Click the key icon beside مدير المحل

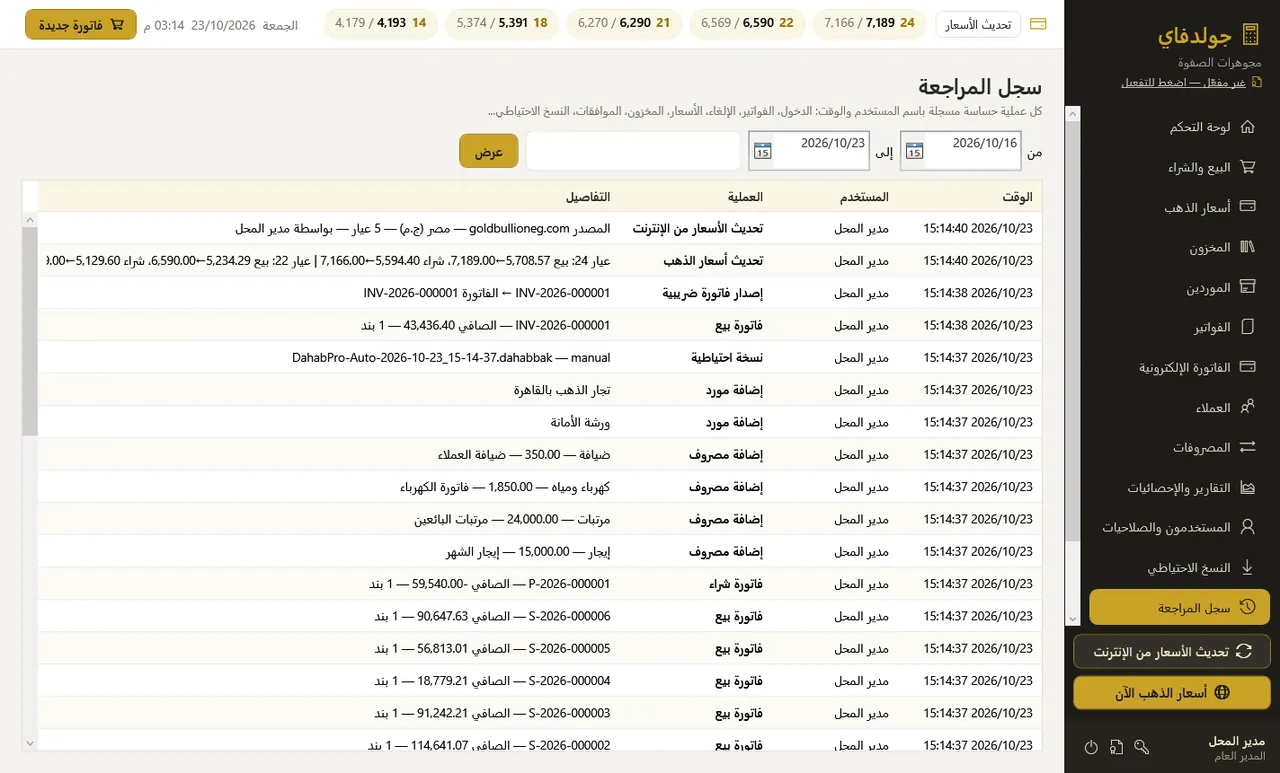(x=1143, y=747)
